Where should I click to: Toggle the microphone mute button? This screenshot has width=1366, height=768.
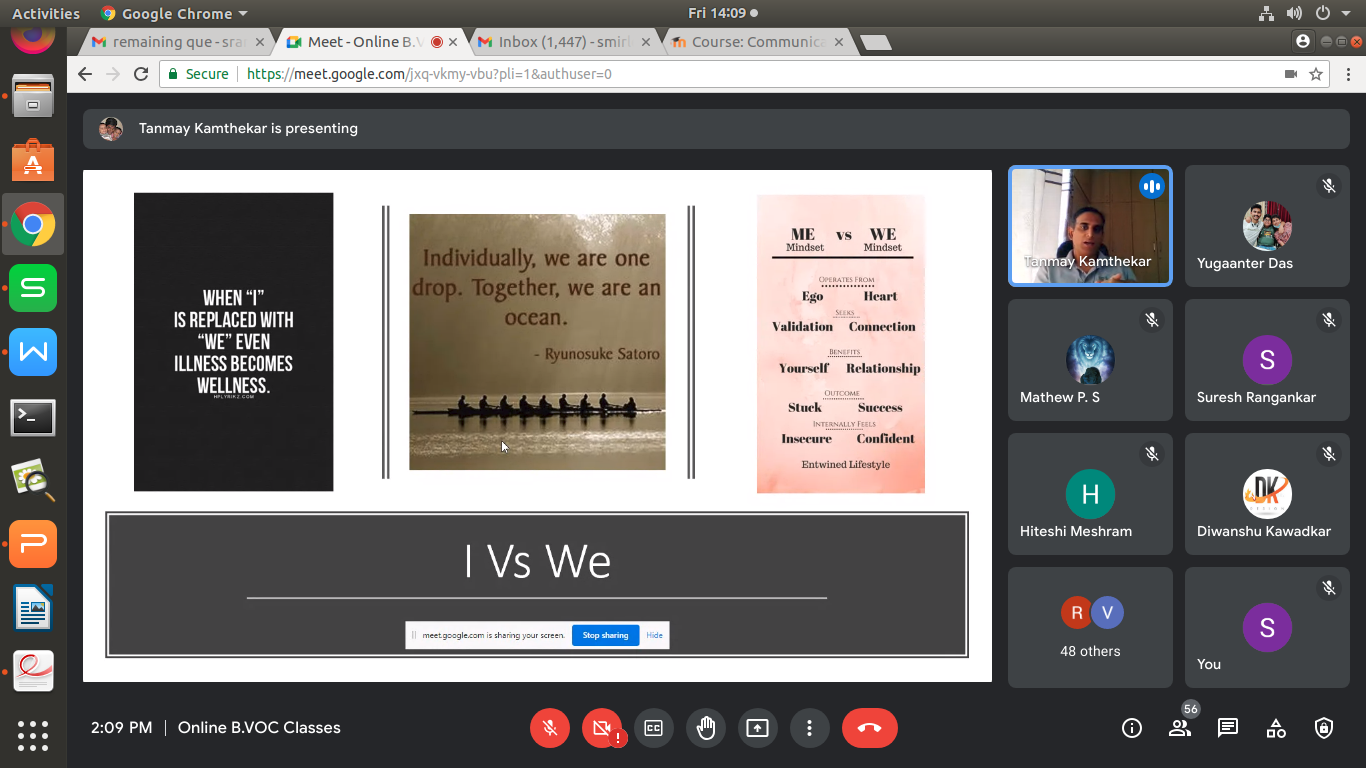point(550,728)
